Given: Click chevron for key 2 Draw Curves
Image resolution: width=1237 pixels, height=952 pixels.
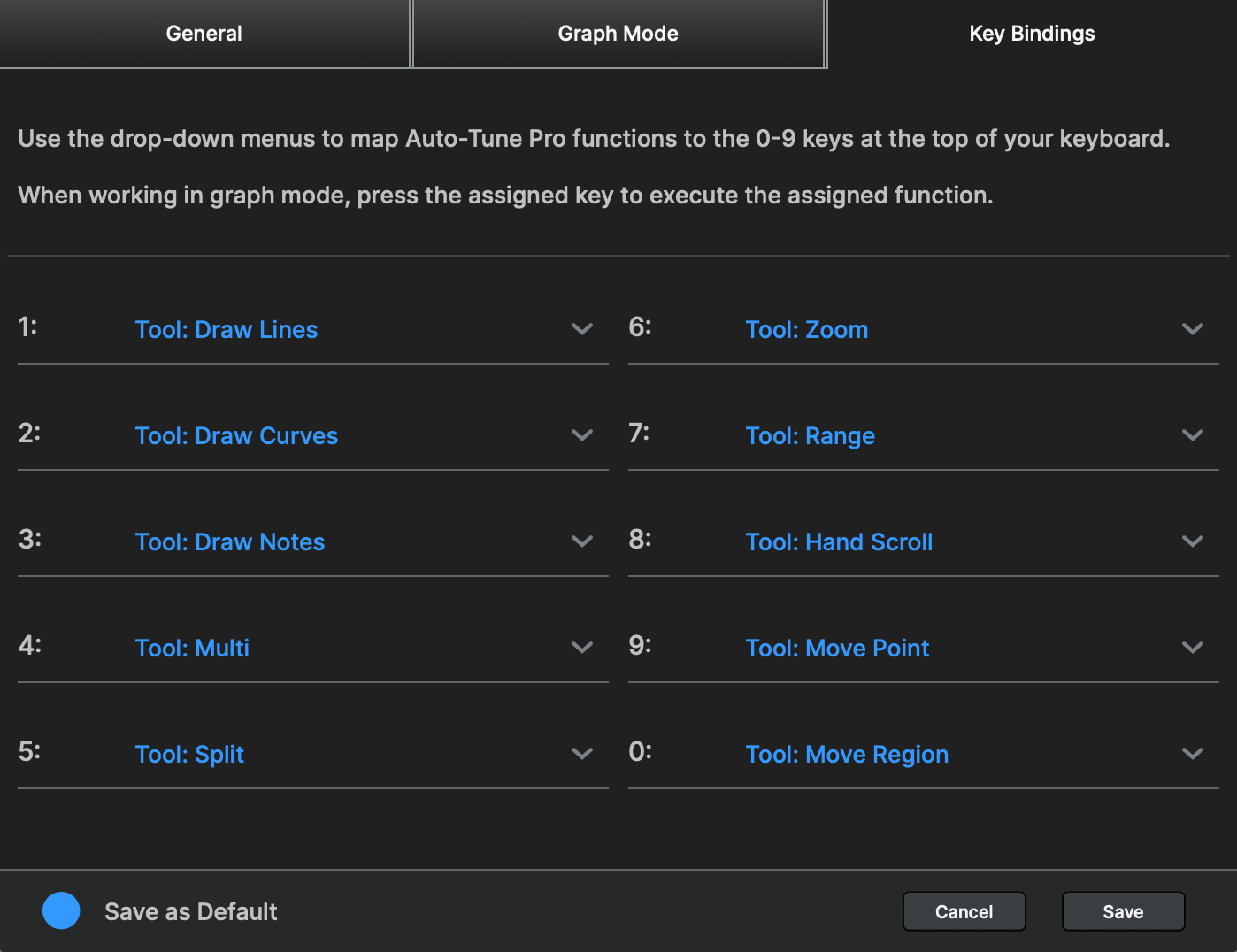Looking at the screenshot, I should 581,435.
